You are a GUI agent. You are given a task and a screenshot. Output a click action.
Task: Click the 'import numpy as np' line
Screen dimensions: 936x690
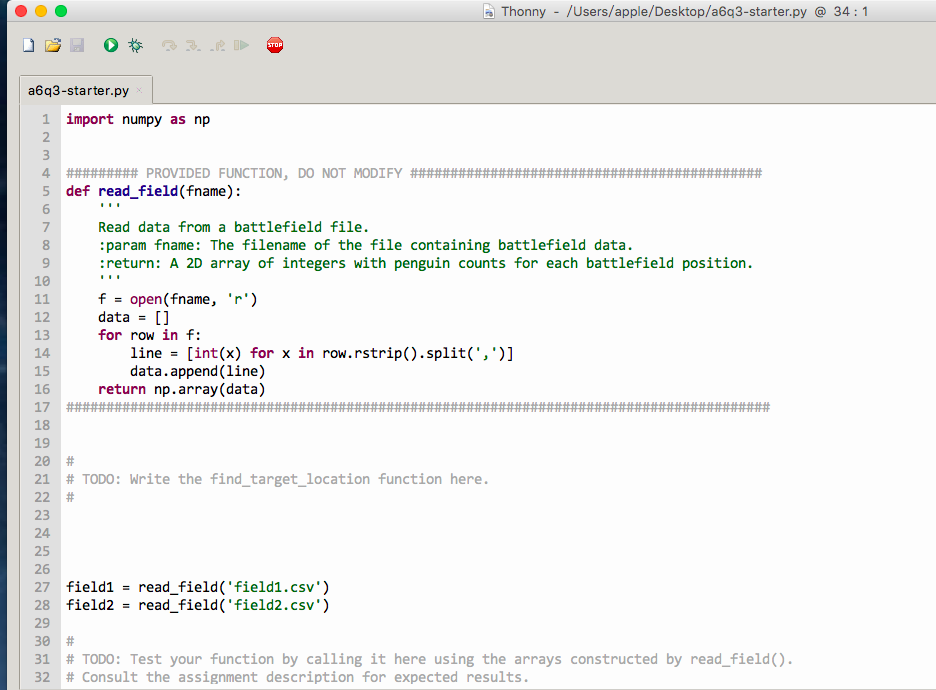(138, 119)
